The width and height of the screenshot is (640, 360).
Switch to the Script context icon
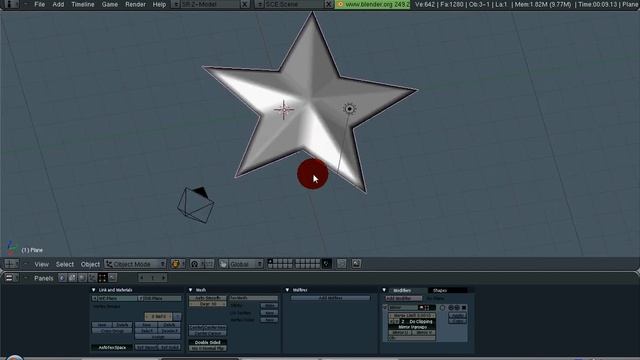72,278
